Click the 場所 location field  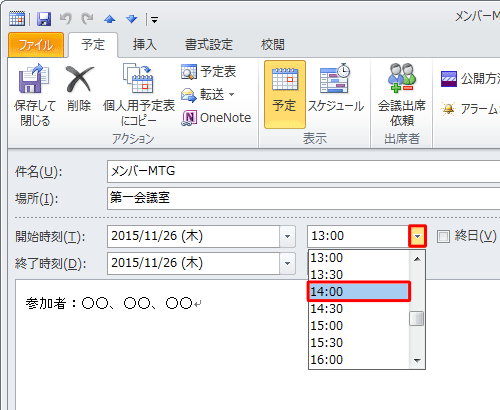click(x=303, y=198)
